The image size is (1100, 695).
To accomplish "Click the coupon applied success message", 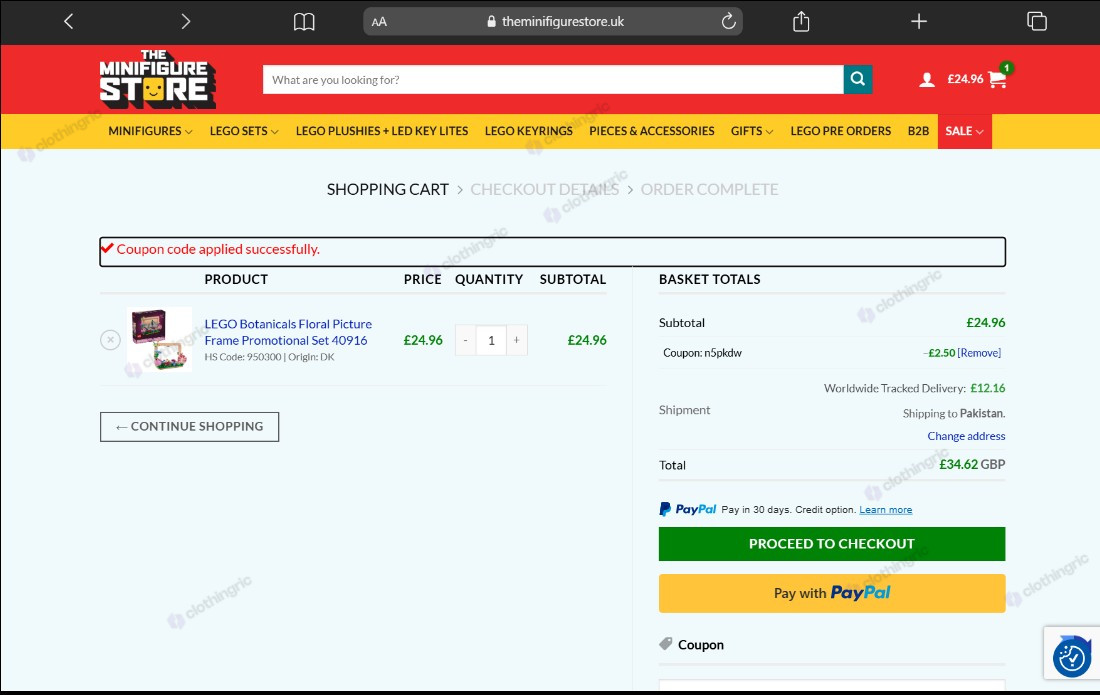I will point(217,249).
